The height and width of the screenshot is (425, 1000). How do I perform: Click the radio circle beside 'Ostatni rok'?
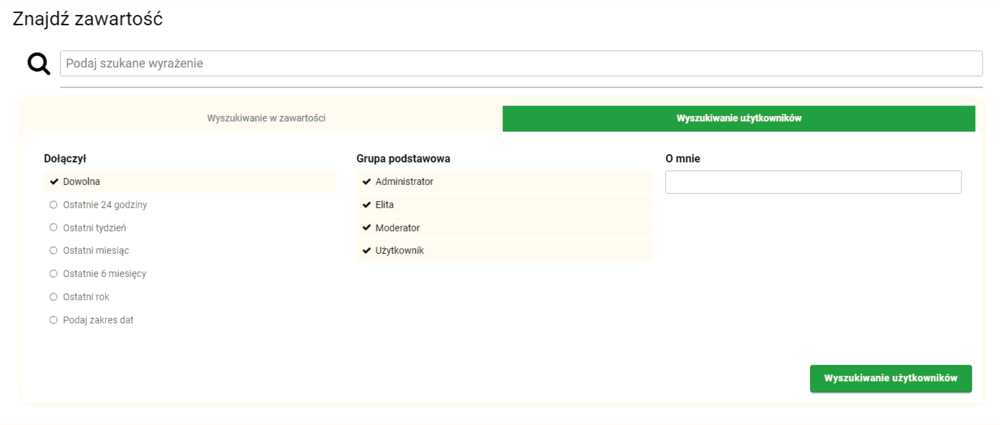coord(54,297)
